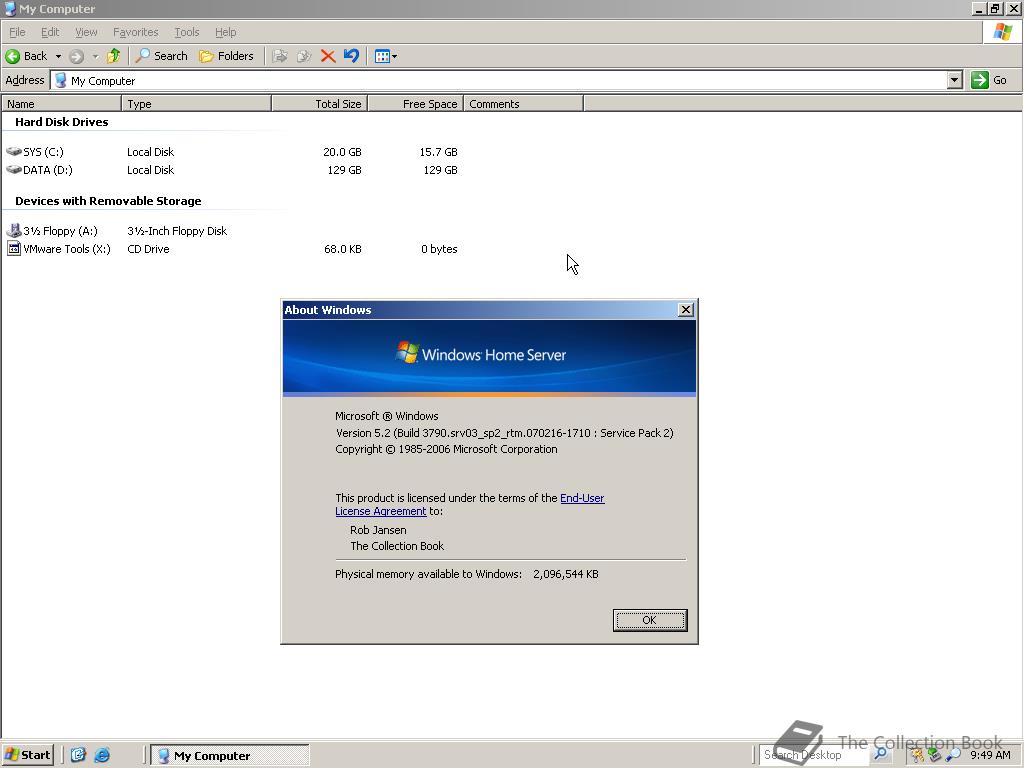Click the Copy To toolbar icon

coord(304,56)
